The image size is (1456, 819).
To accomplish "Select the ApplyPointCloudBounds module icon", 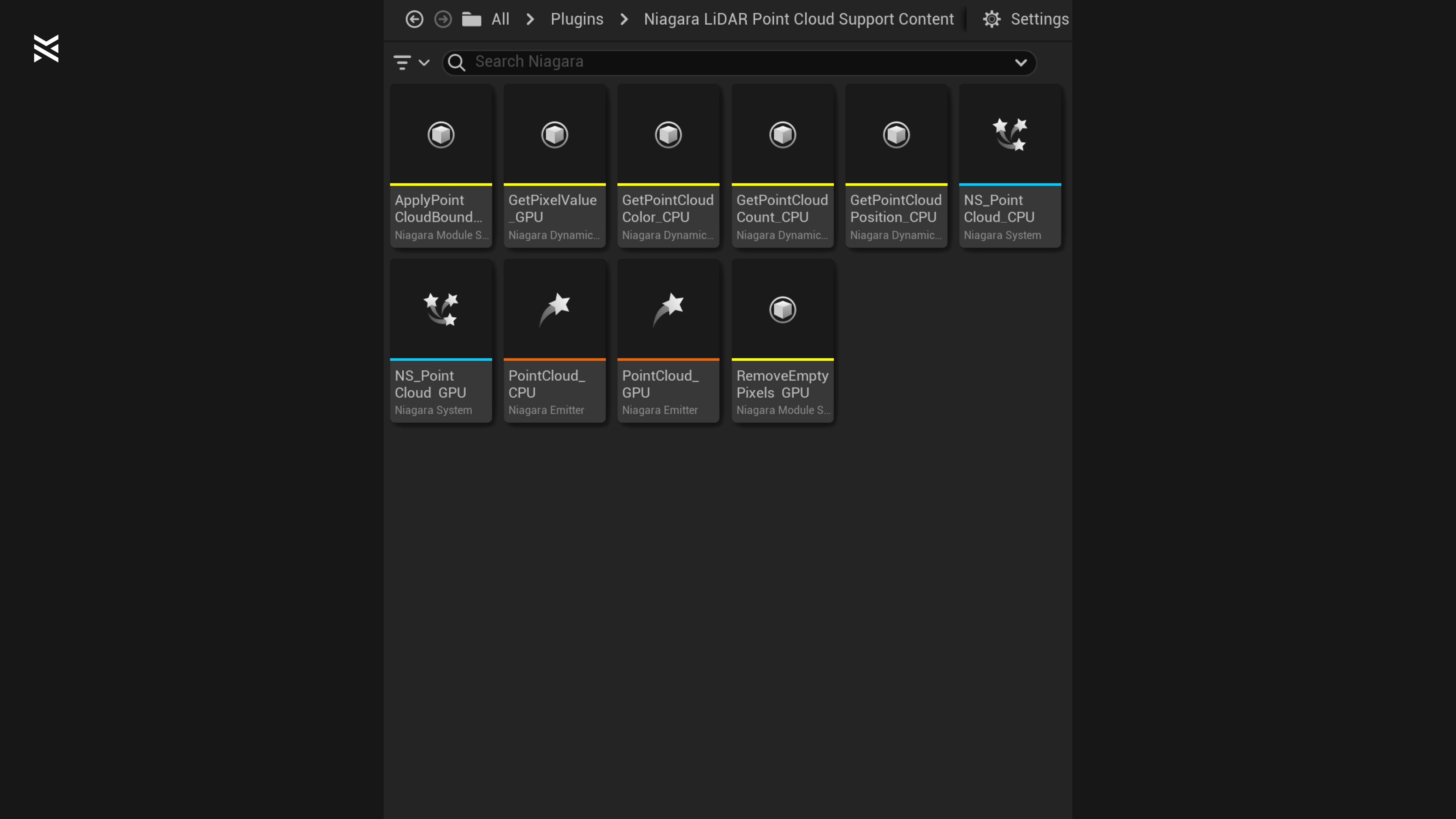I will pos(441,135).
